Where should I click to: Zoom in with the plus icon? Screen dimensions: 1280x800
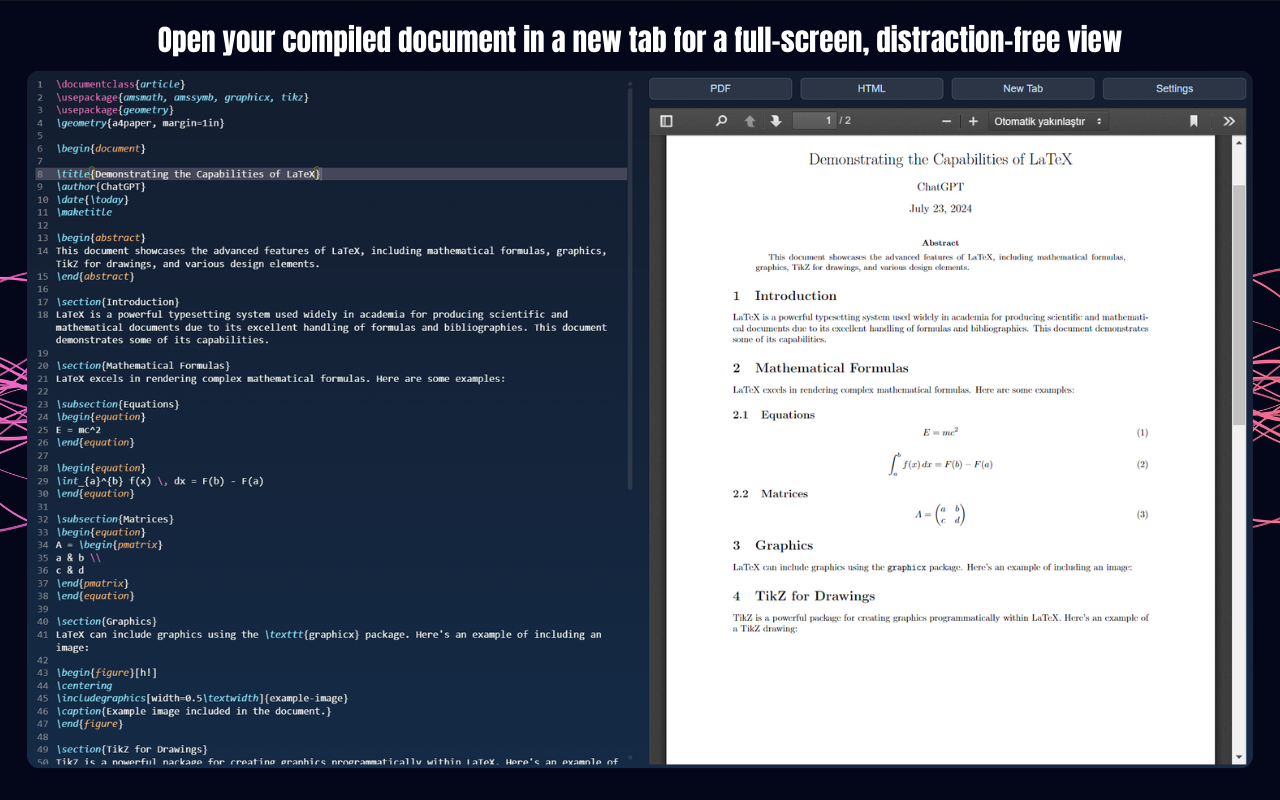coord(973,121)
